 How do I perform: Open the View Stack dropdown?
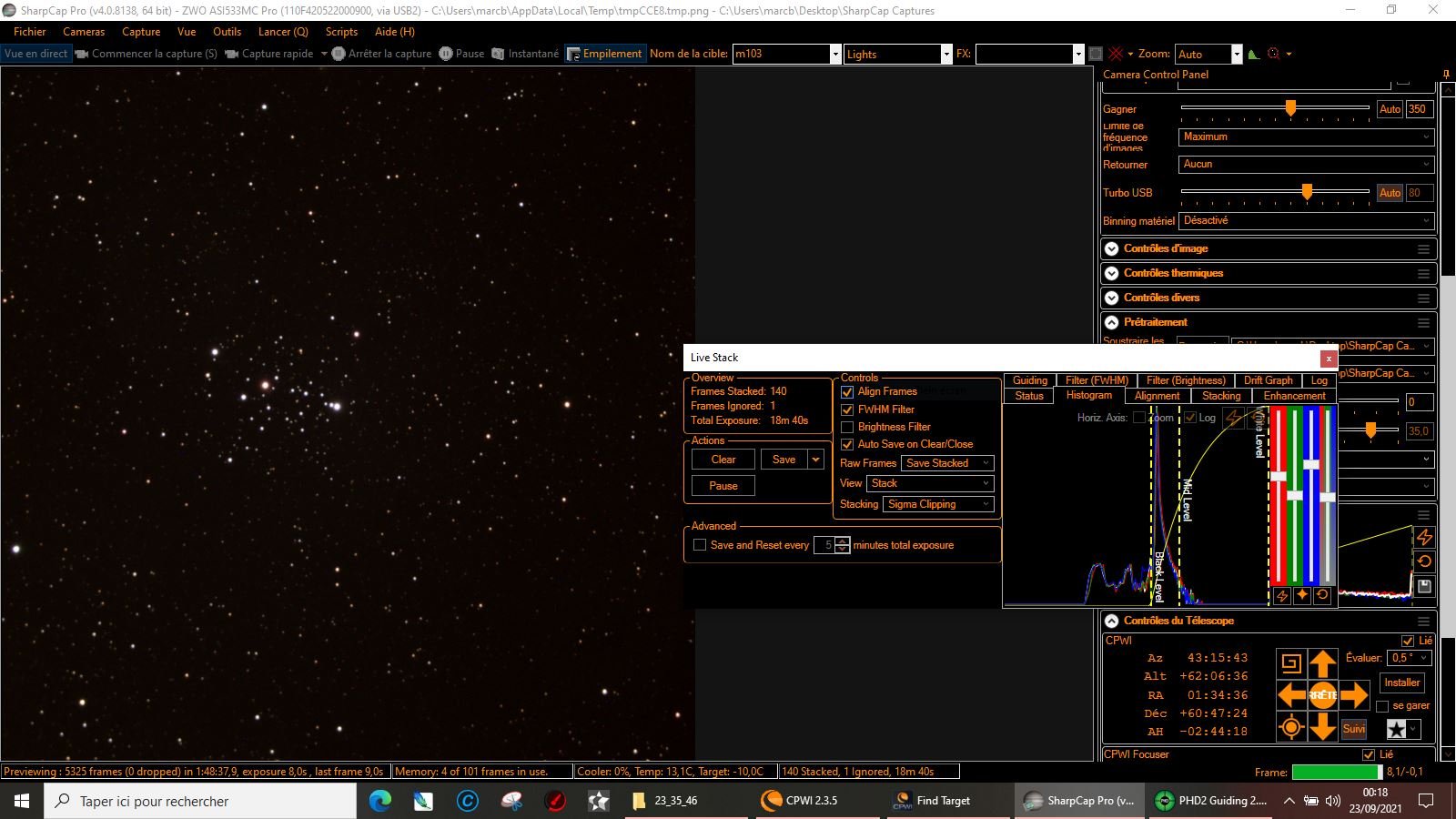tap(930, 483)
